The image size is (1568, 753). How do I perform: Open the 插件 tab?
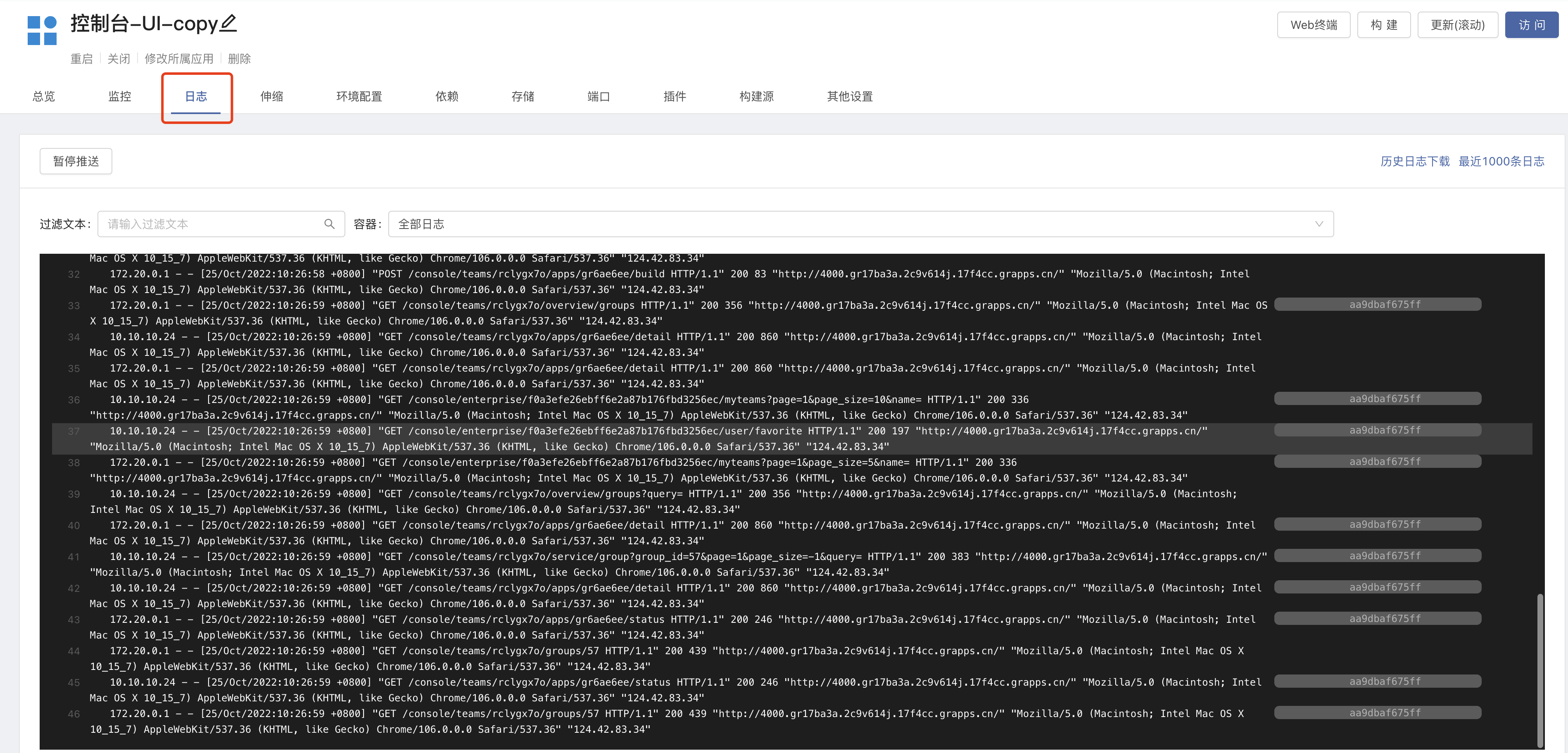click(675, 96)
